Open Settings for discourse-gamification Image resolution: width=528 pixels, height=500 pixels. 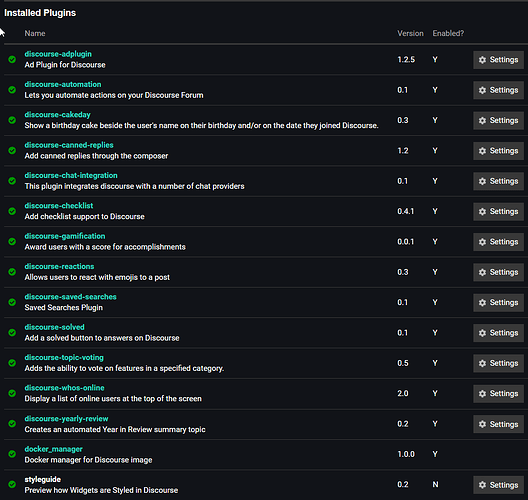498,242
